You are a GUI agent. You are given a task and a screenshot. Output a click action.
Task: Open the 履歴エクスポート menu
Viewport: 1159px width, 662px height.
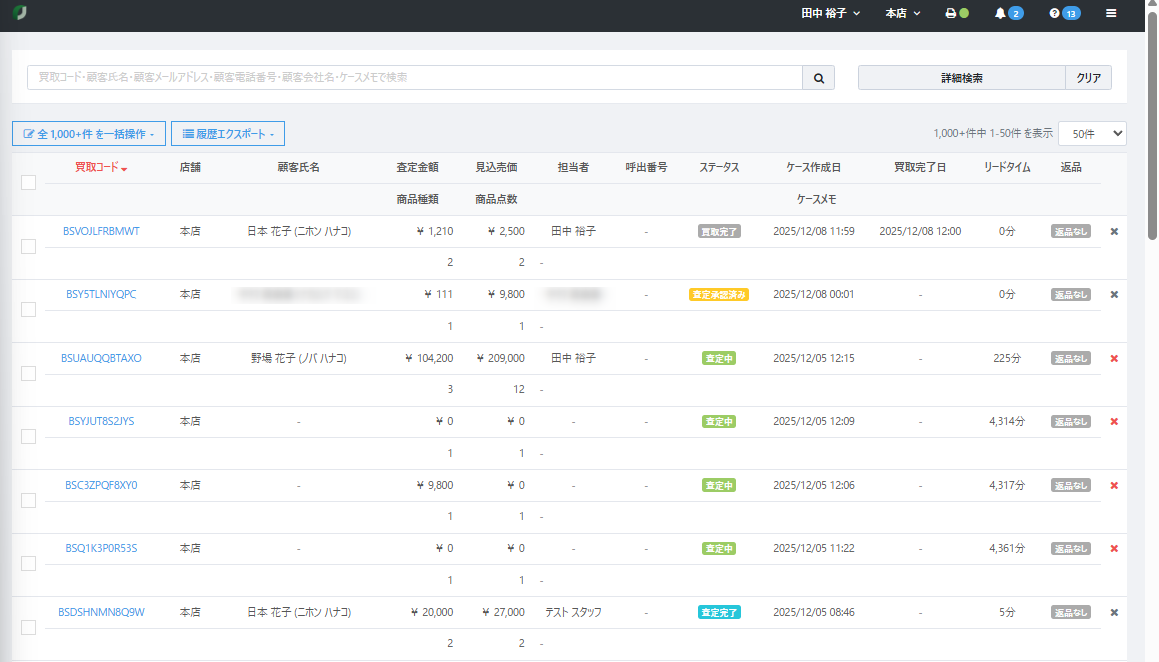tap(228, 133)
